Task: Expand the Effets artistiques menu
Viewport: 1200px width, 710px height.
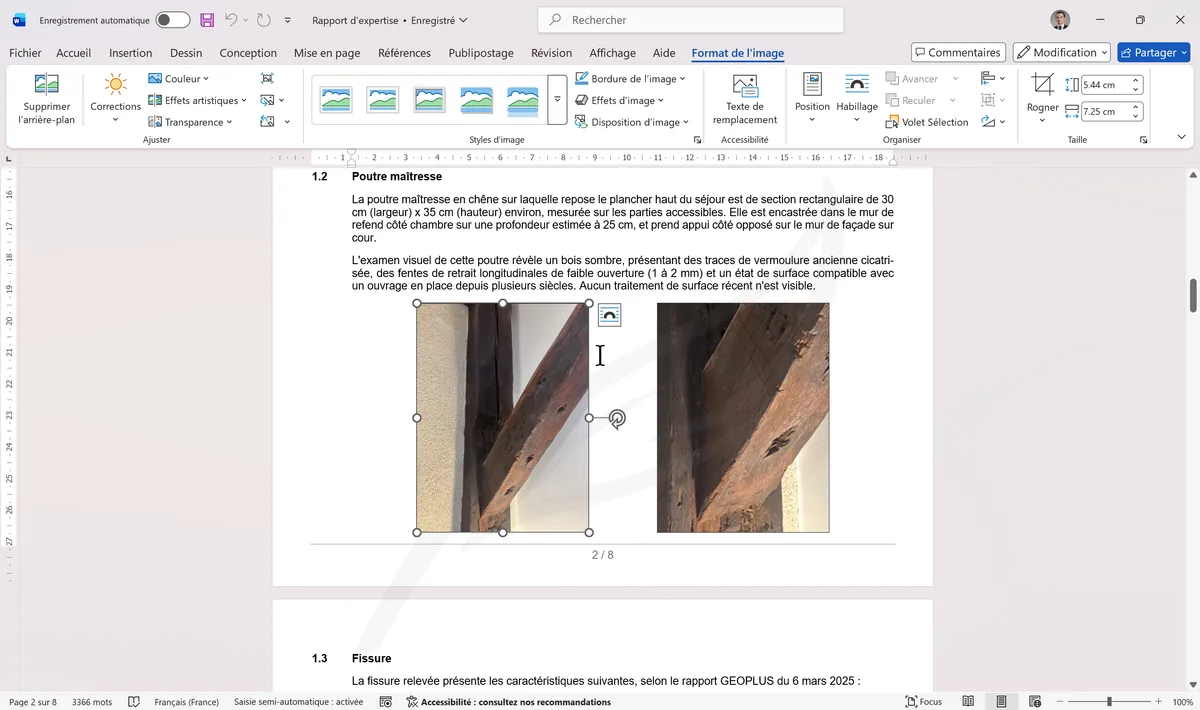Action: point(196,100)
